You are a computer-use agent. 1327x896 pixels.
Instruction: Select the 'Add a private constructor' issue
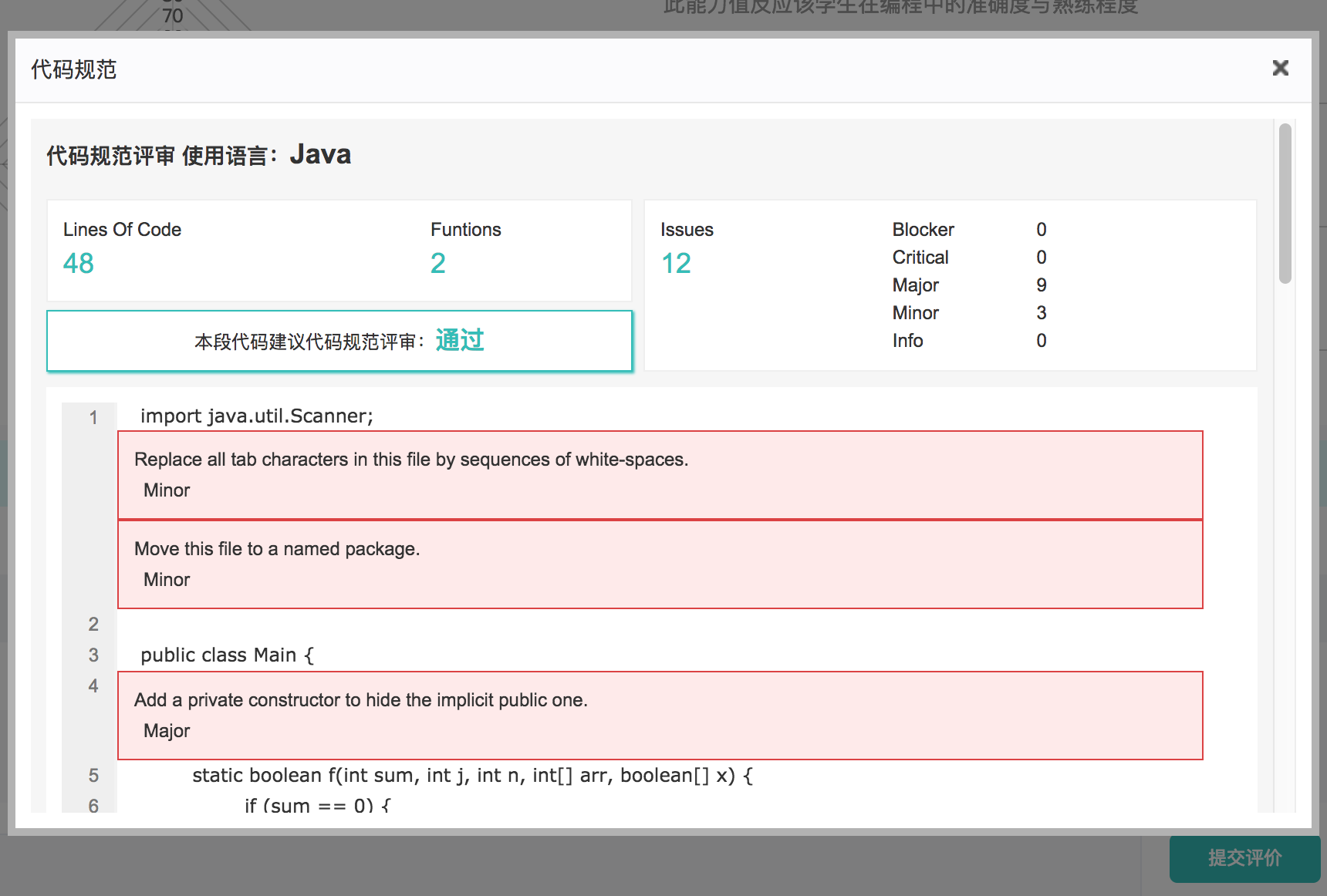pyautogui.click(x=660, y=716)
